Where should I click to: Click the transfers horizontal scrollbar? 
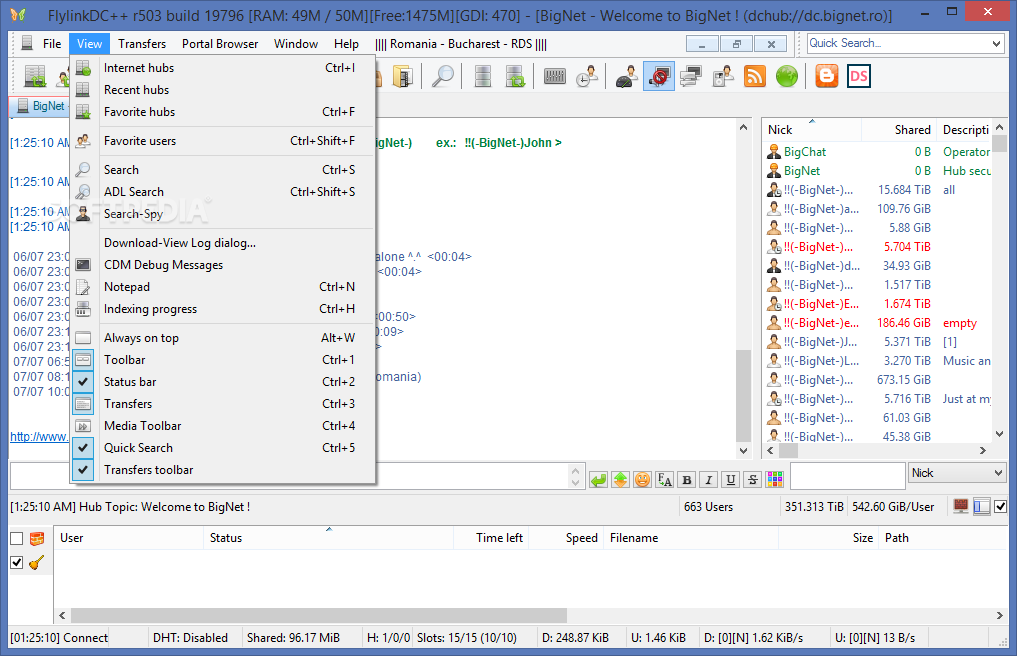pos(319,615)
